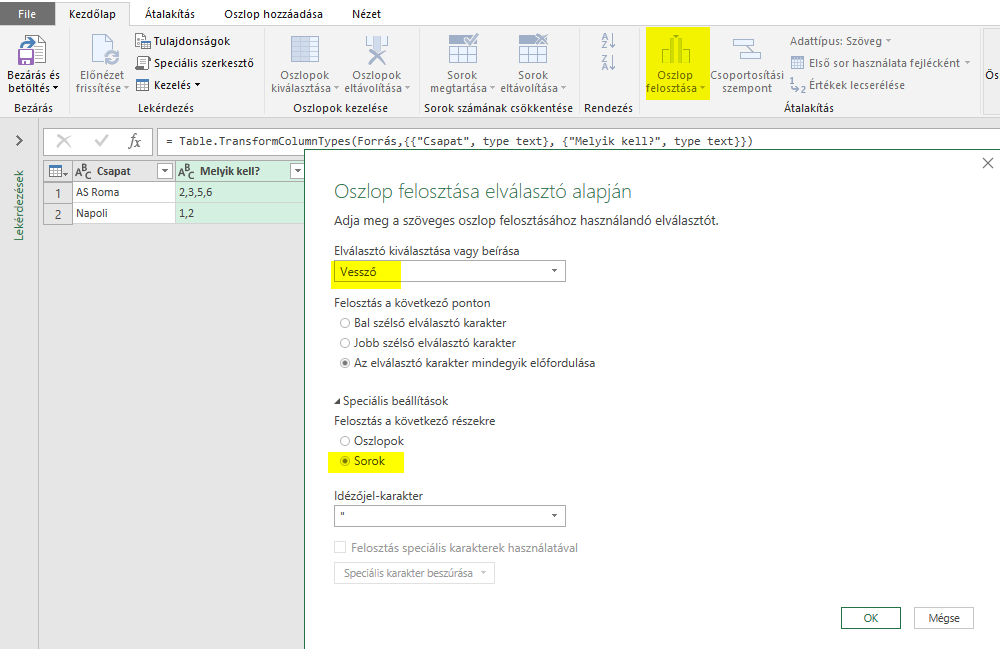The height and width of the screenshot is (649, 1000).
Task: Click Melyik kell? column type icon
Action: click(x=186, y=171)
